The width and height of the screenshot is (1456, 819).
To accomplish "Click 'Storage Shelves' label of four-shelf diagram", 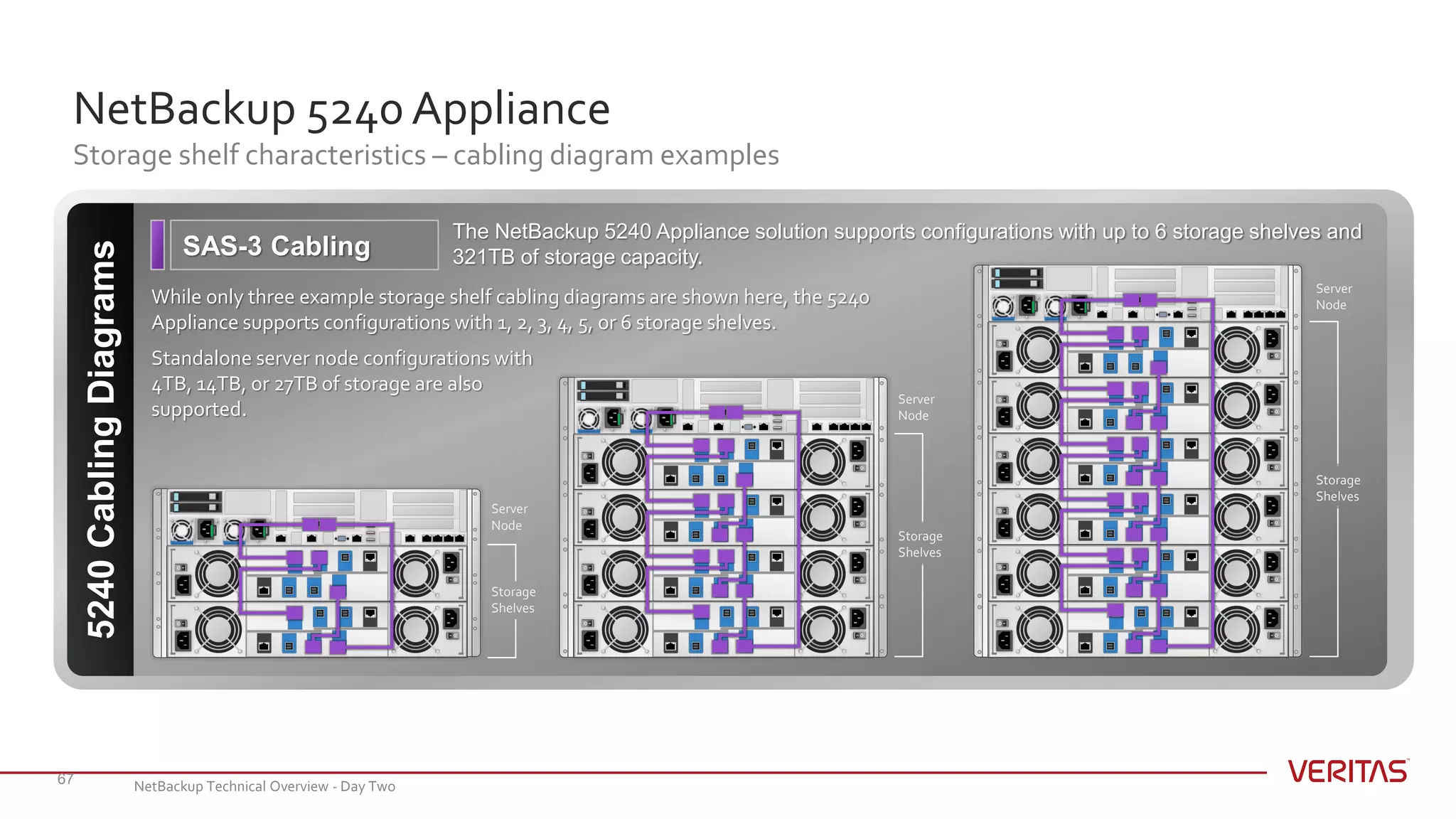I will pyautogui.click(x=920, y=545).
